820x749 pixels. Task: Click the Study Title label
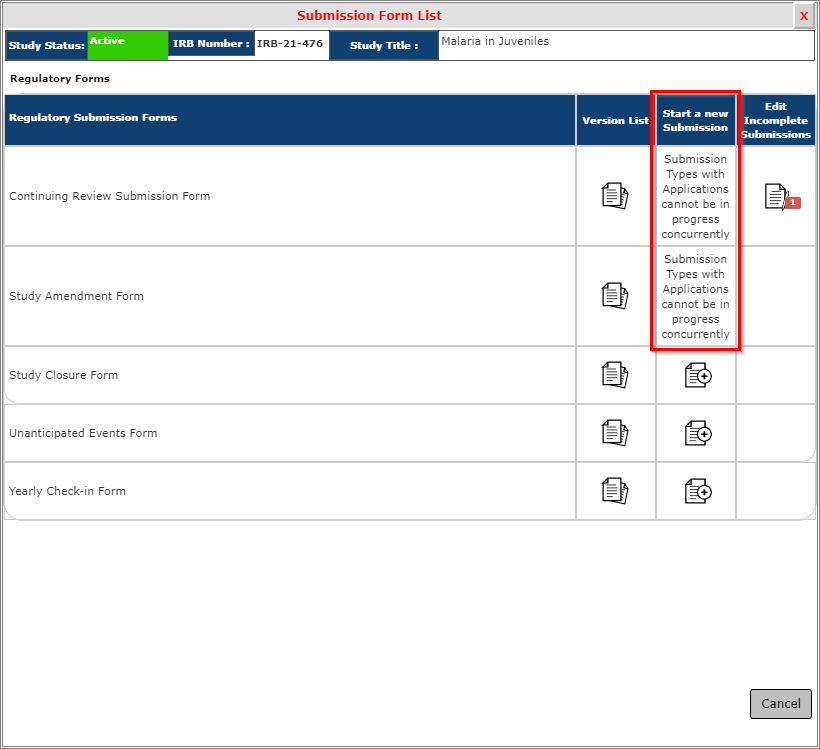384,46
